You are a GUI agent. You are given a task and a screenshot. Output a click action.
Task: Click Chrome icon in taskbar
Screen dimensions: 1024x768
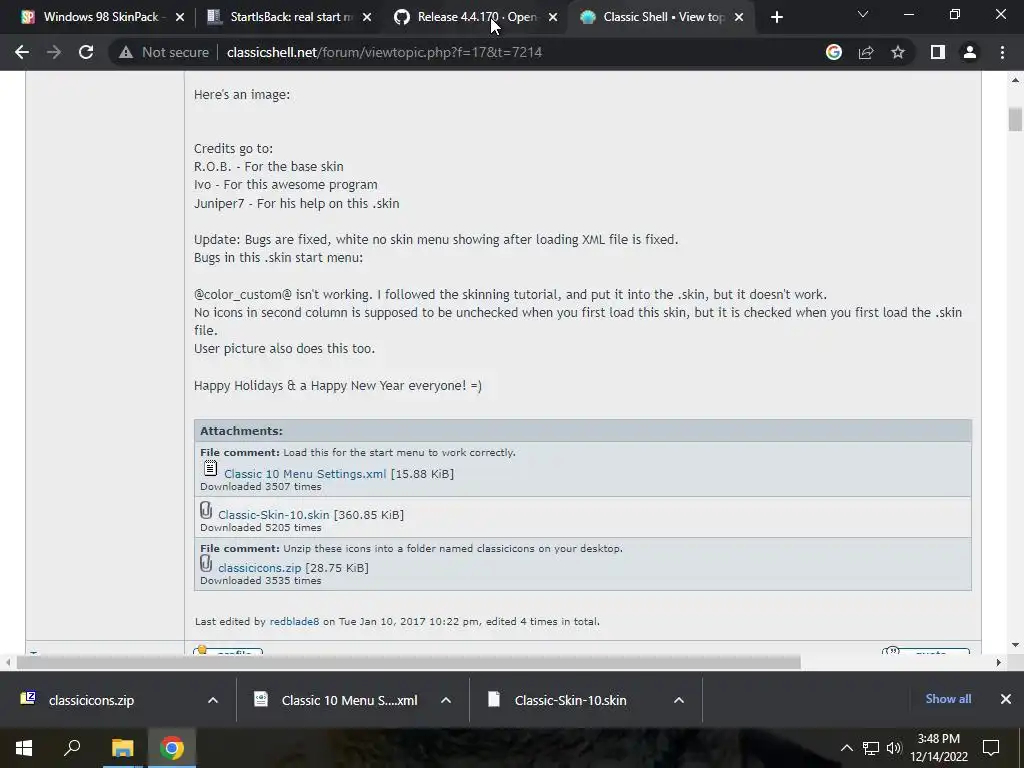pos(172,748)
